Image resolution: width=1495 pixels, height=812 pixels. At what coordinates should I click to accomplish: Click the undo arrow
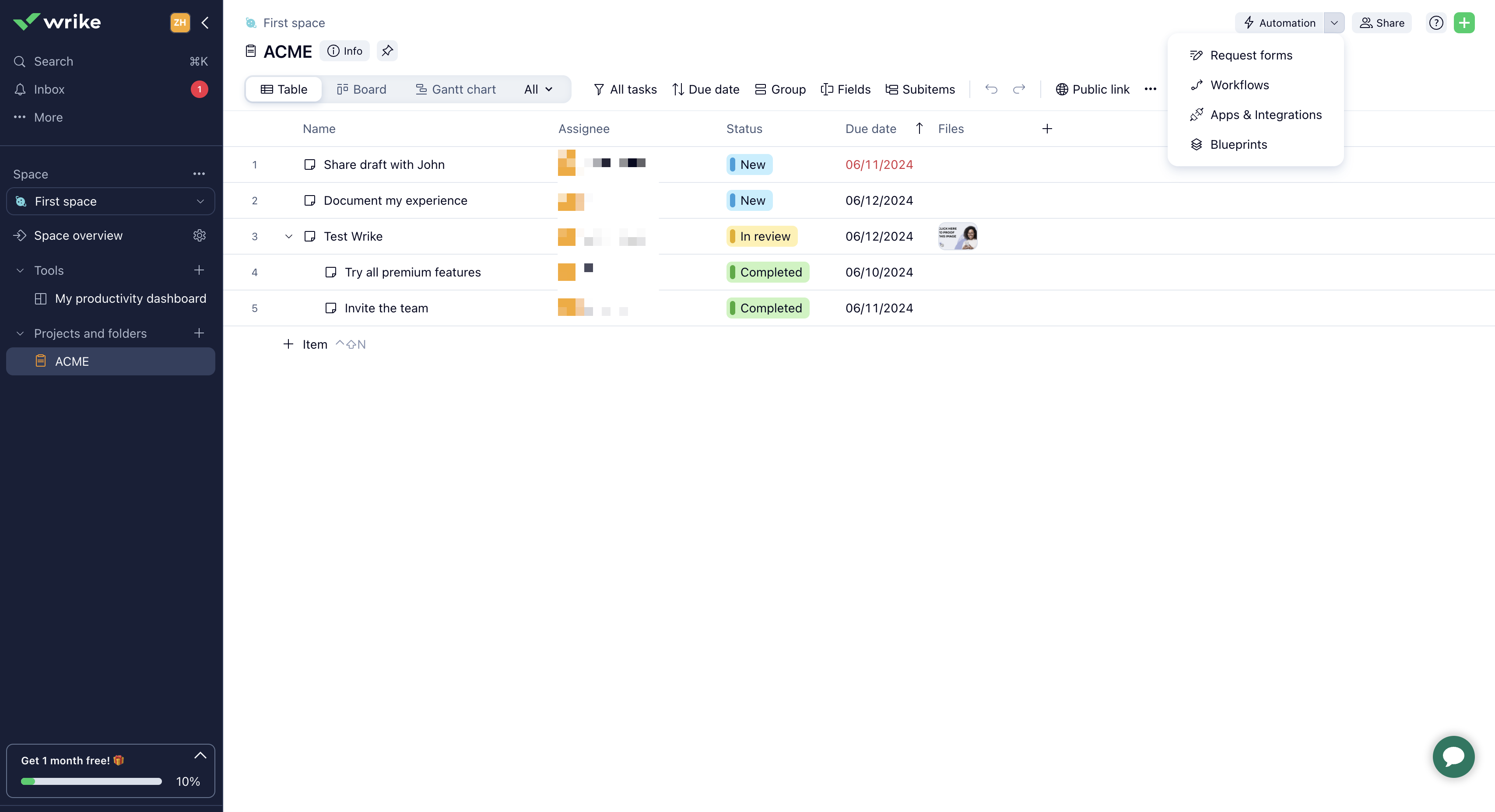point(991,89)
